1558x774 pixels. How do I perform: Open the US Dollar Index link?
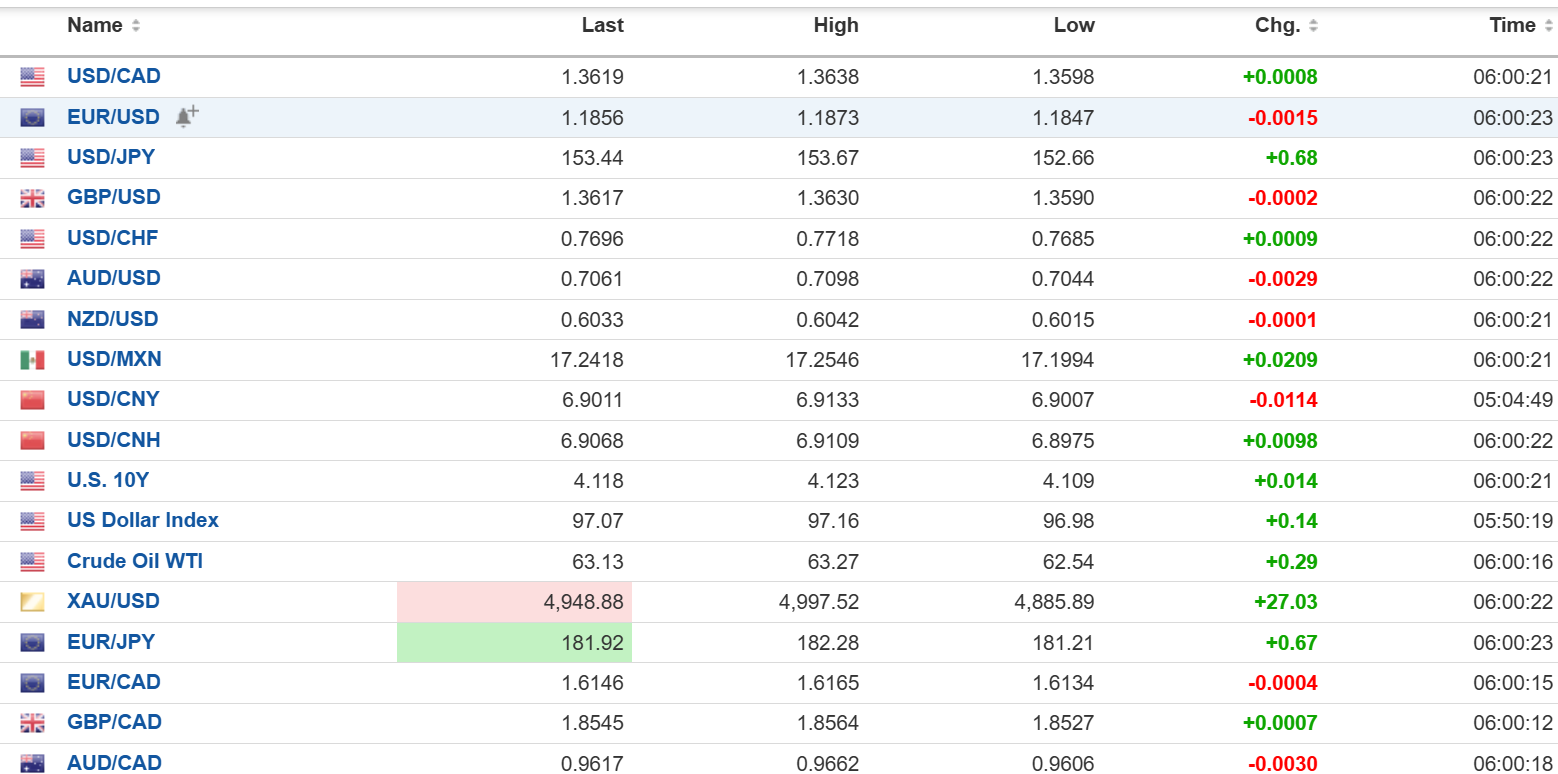tap(142, 520)
